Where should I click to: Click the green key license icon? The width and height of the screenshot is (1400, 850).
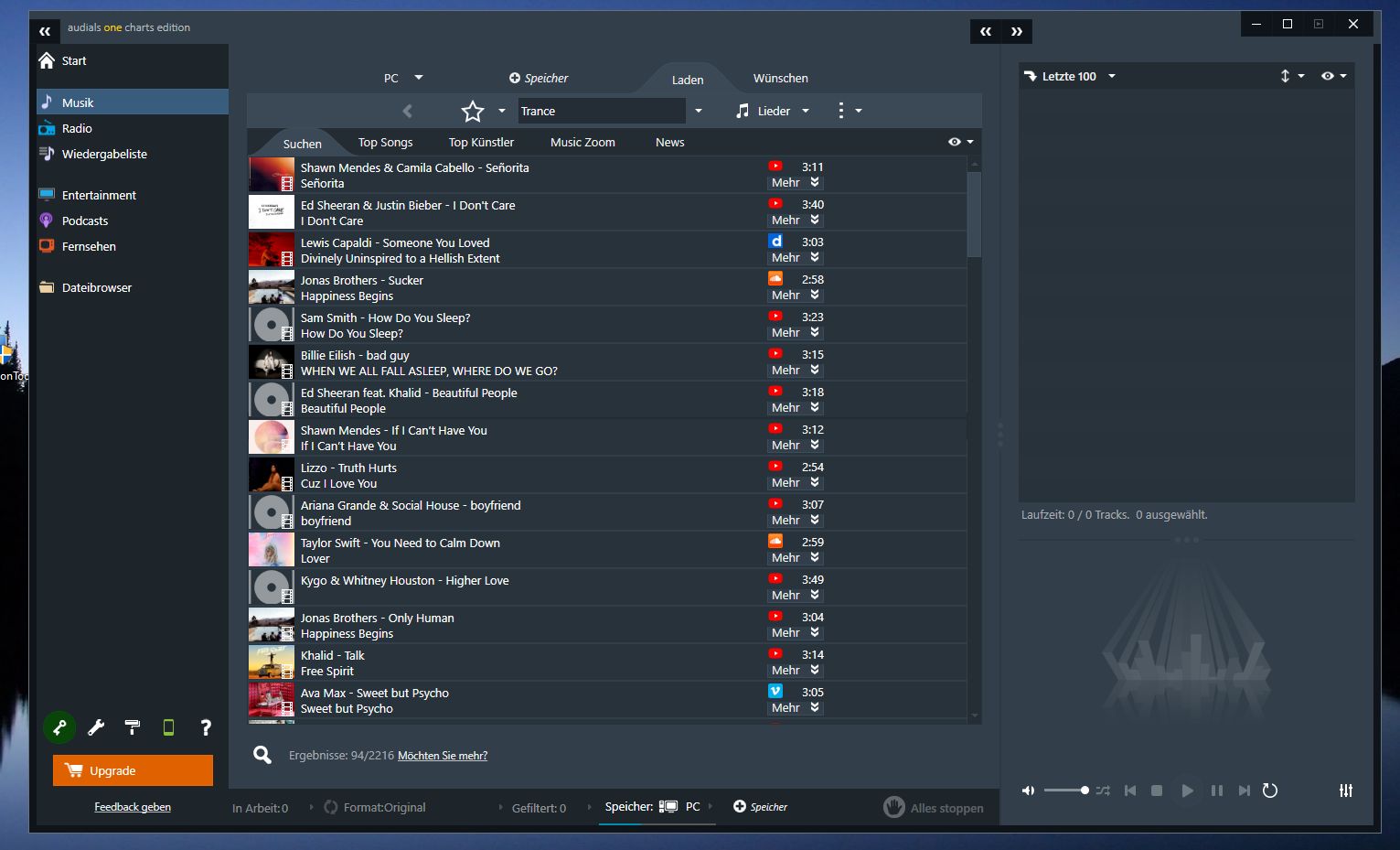point(59,727)
